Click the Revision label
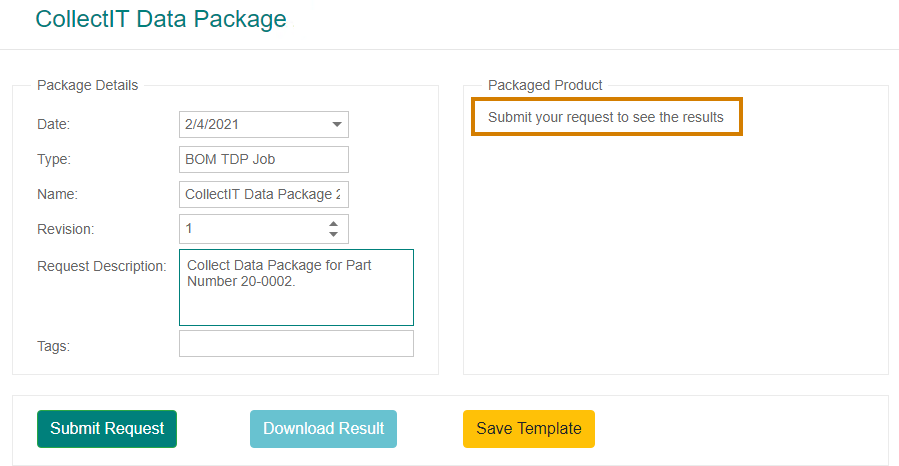899x466 pixels. [65, 229]
